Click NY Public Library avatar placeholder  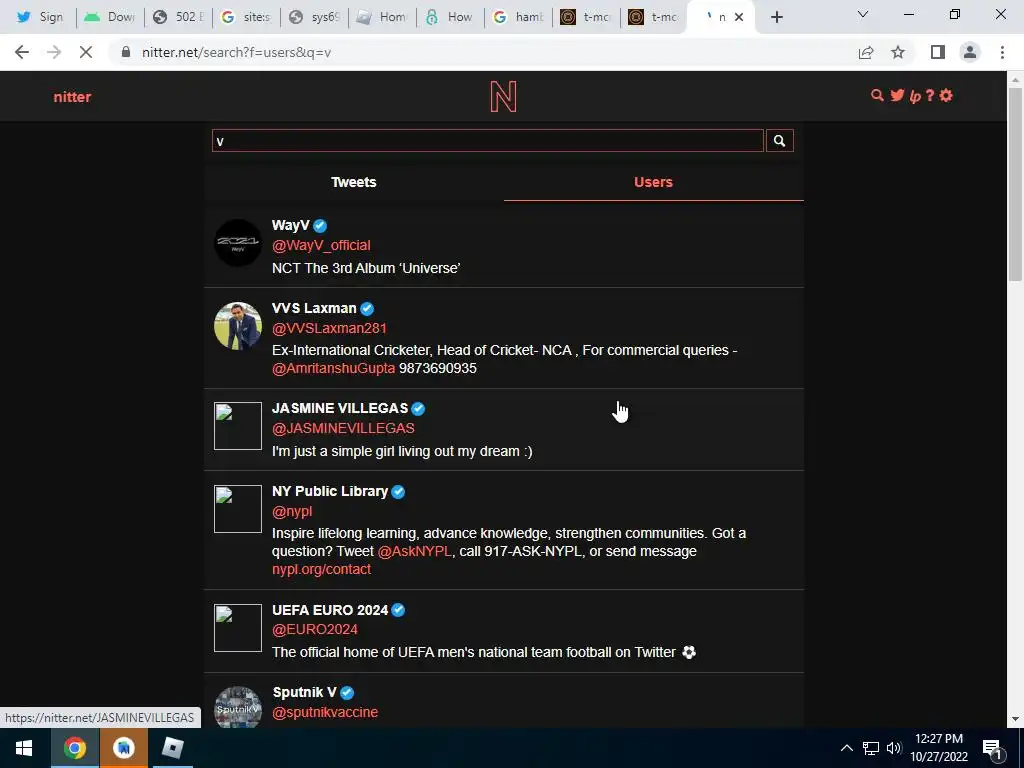click(x=238, y=509)
